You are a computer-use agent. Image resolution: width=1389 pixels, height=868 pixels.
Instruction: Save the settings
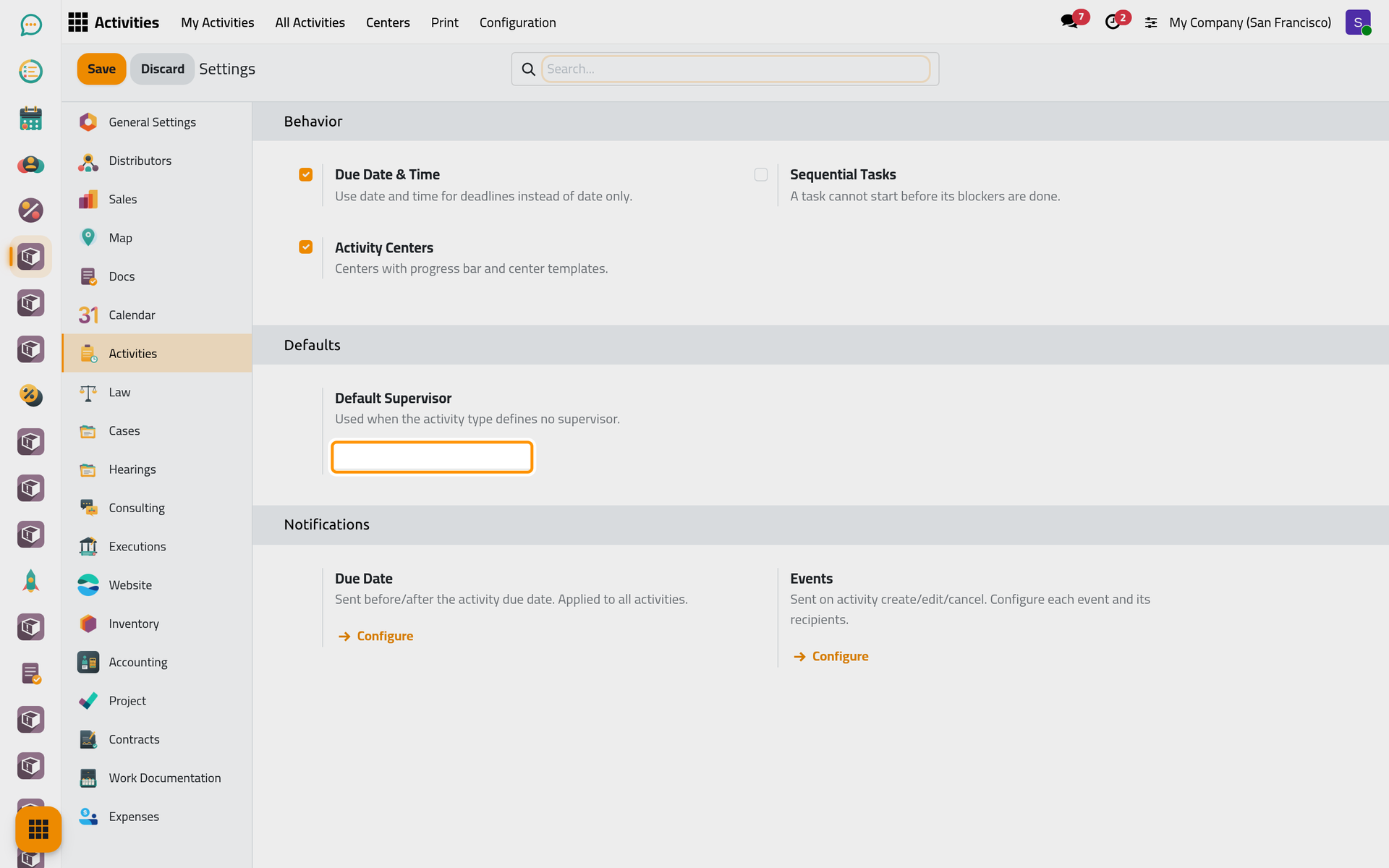click(101, 69)
